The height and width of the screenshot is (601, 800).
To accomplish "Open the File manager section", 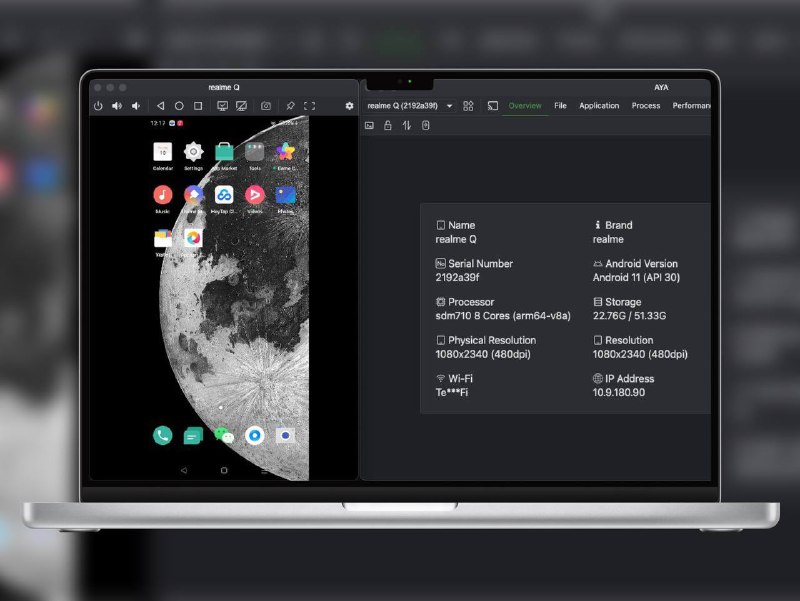I will tap(560, 105).
